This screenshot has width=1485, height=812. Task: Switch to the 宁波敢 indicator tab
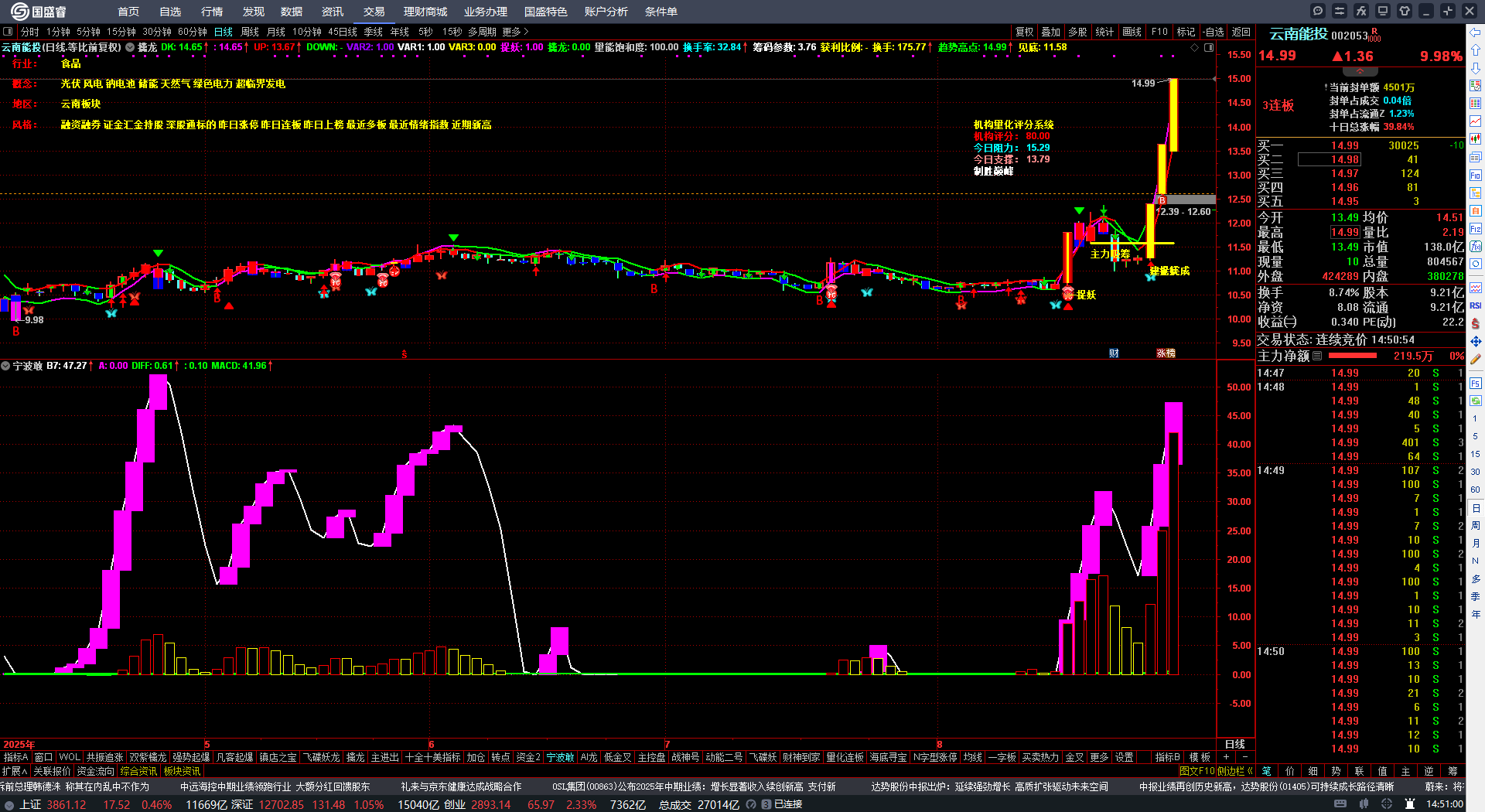pyautogui.click(x=561, y=757)
